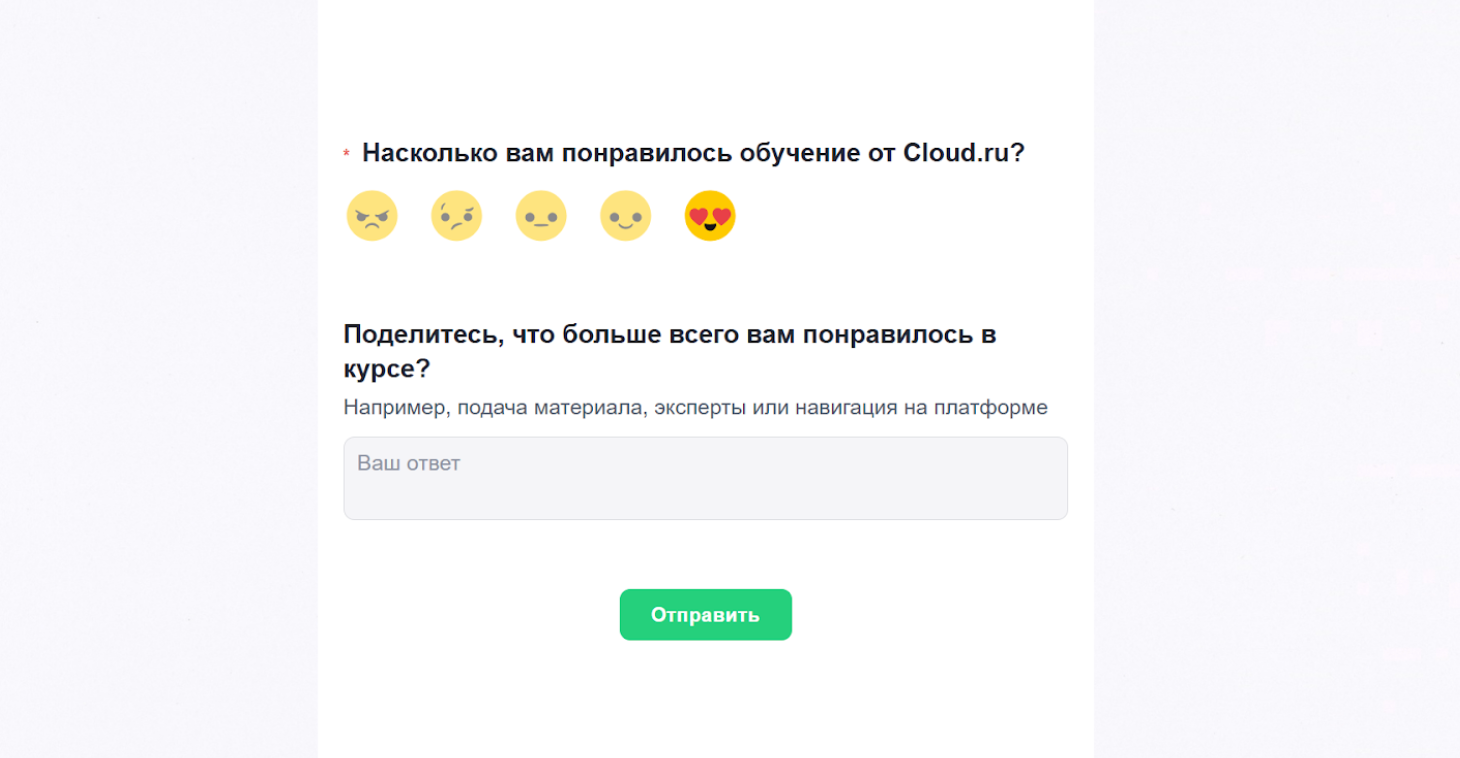The width and height of the screenshot is (1460, 758).
Task: Click the gray page background left of form
Action: point(158,380)
